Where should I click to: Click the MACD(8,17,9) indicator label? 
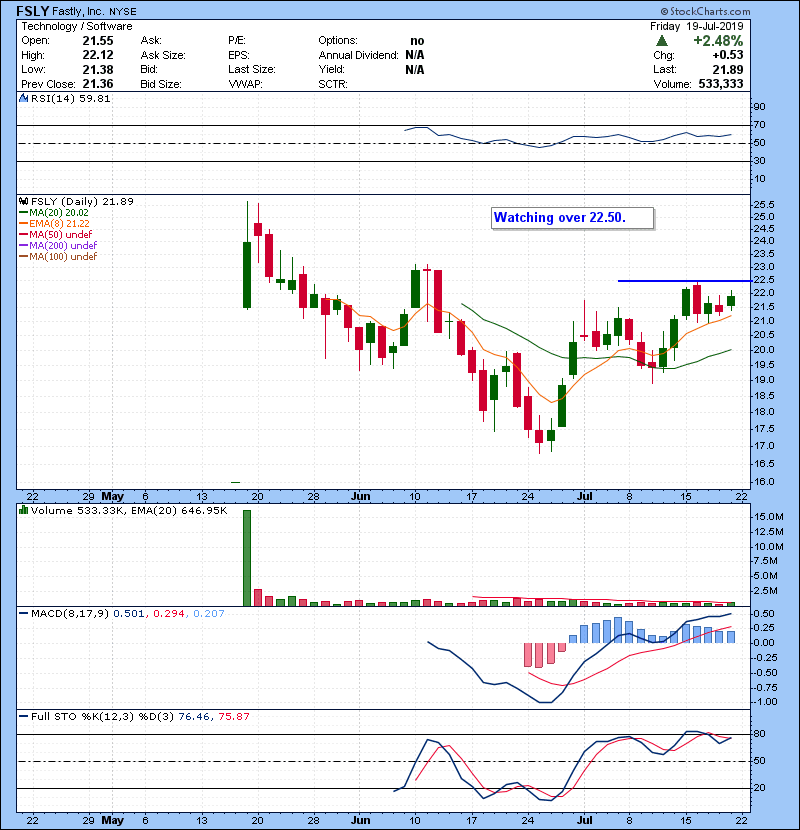(x=70, y=614)
